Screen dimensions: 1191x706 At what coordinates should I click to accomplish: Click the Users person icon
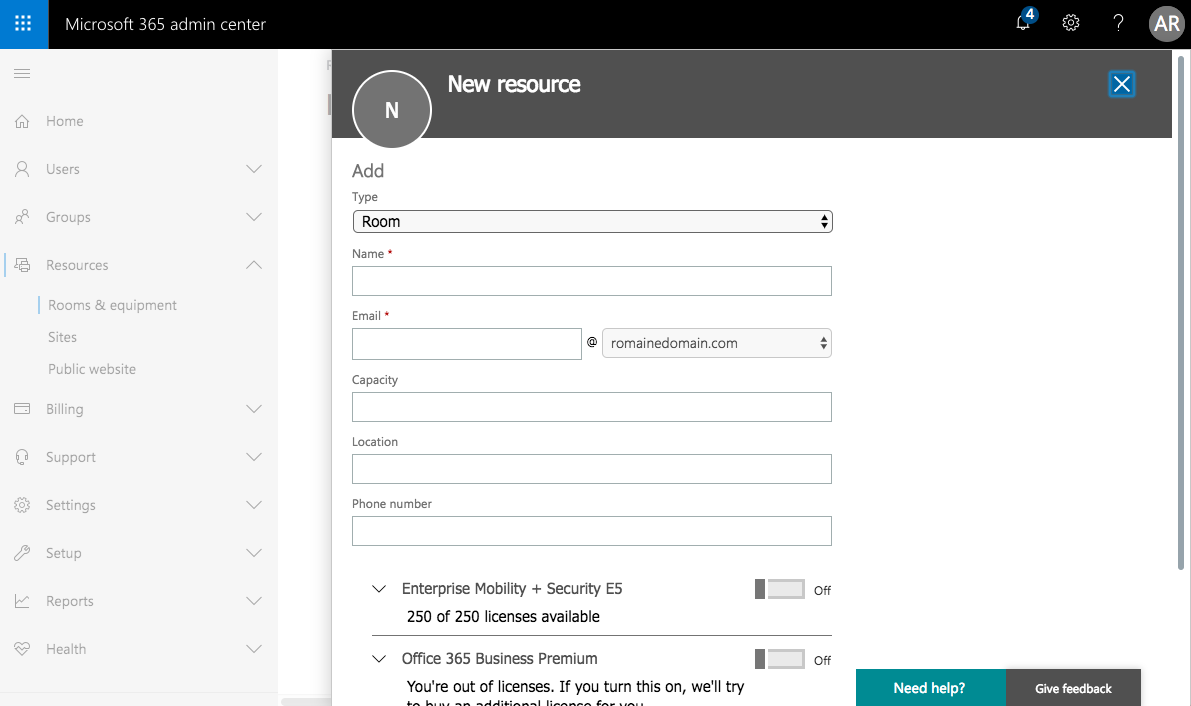coord(22,169)
